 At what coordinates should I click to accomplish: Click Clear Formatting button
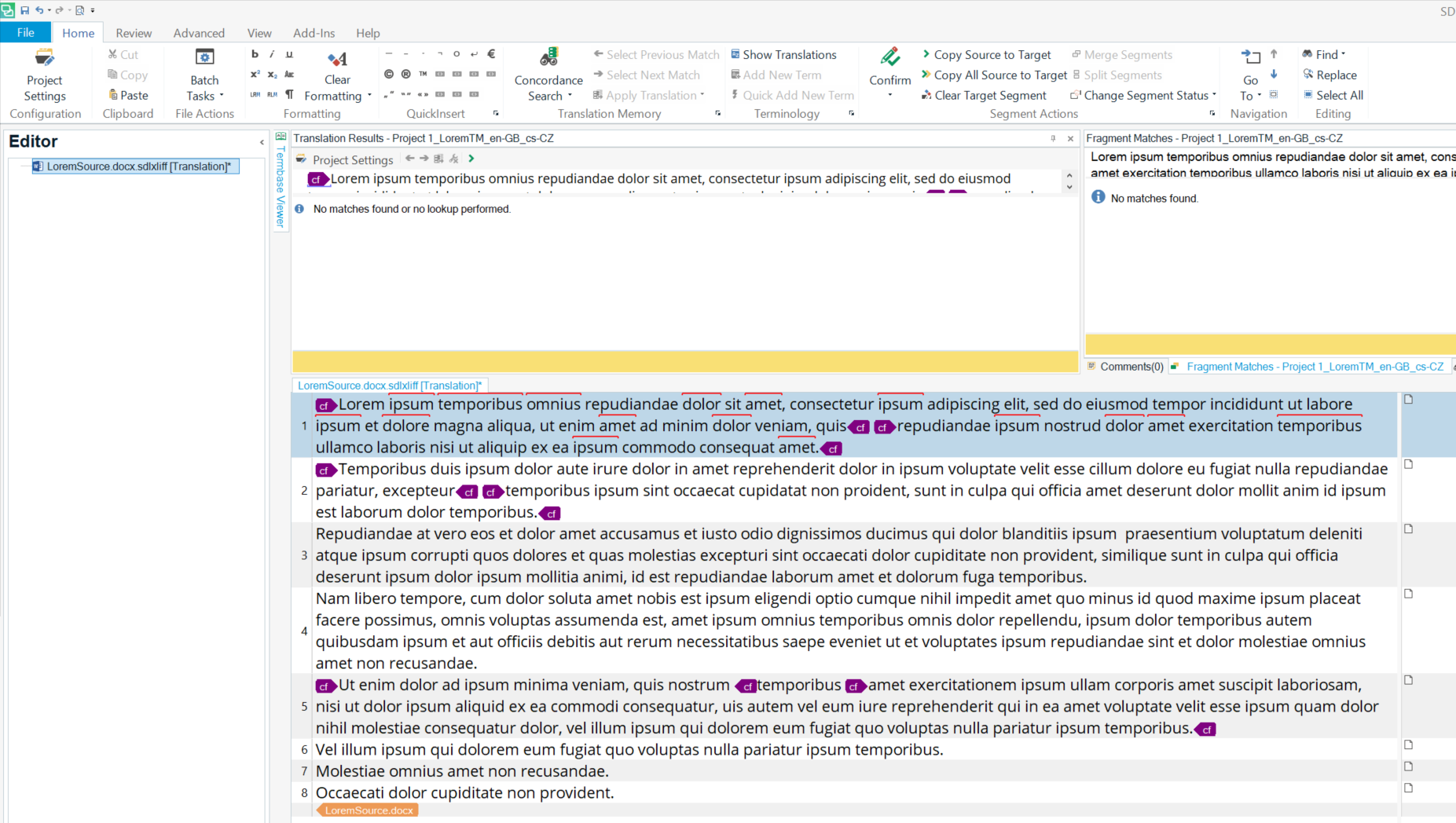pyautogui.click(x=338, y=75)
